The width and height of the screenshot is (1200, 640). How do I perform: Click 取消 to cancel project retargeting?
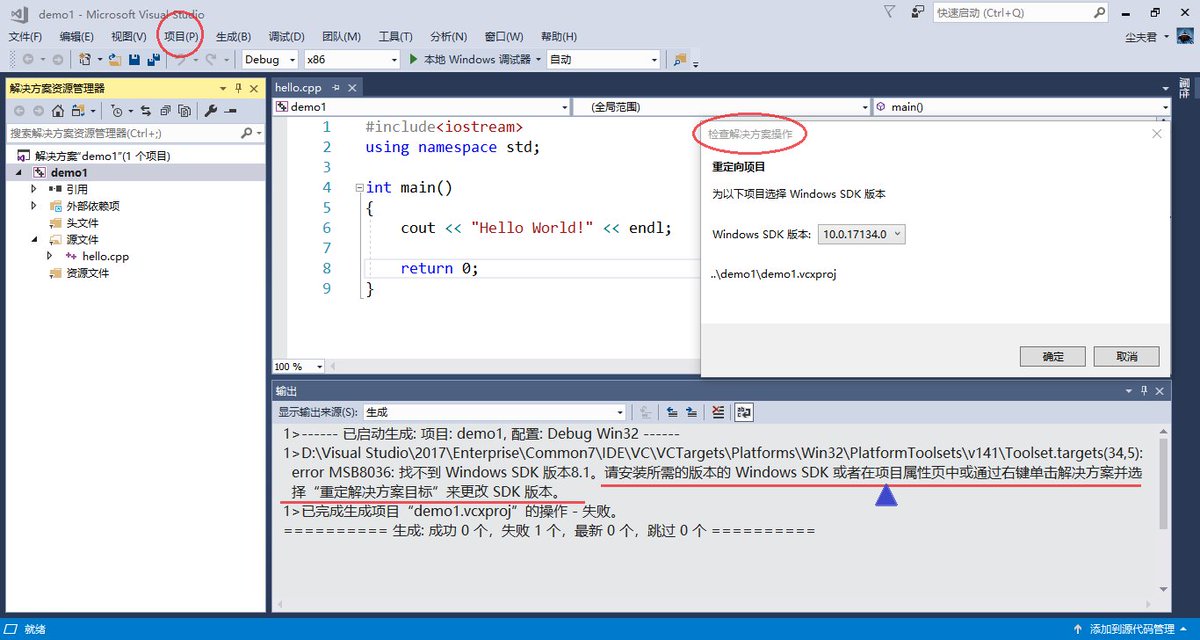[x=1128, y=356]
